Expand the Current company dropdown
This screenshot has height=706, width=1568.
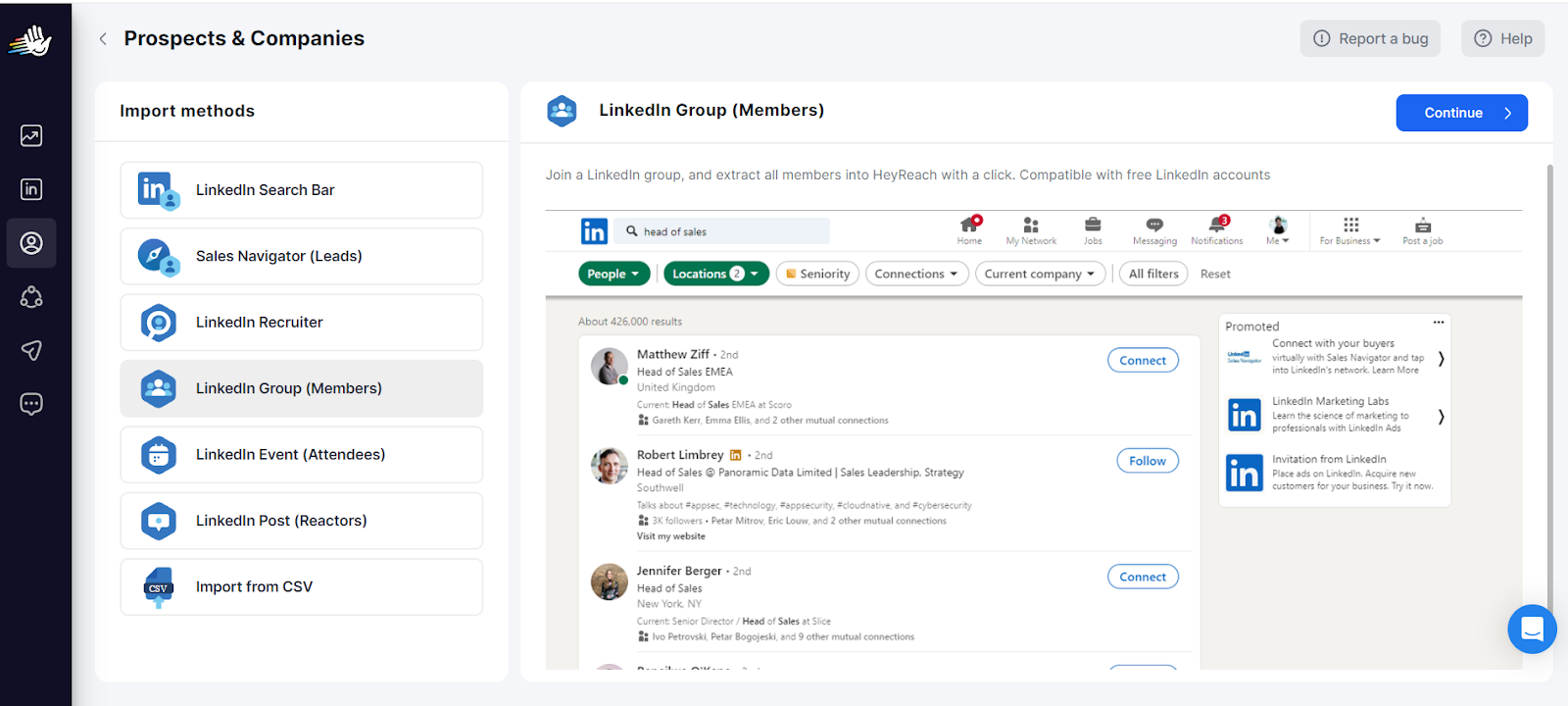[1040, 275]
